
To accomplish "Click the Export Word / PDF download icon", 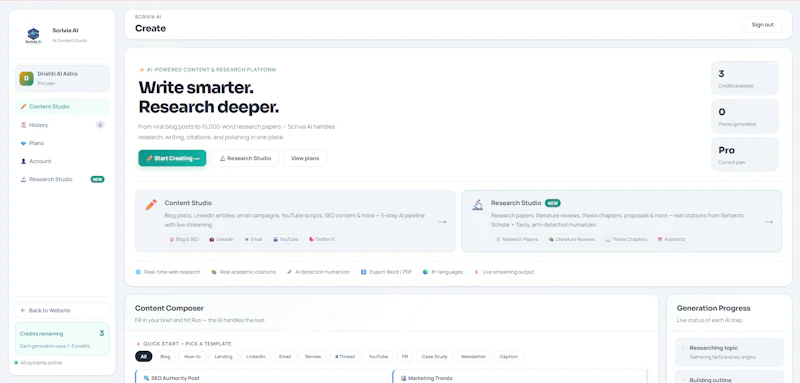I will coord(364,272).
